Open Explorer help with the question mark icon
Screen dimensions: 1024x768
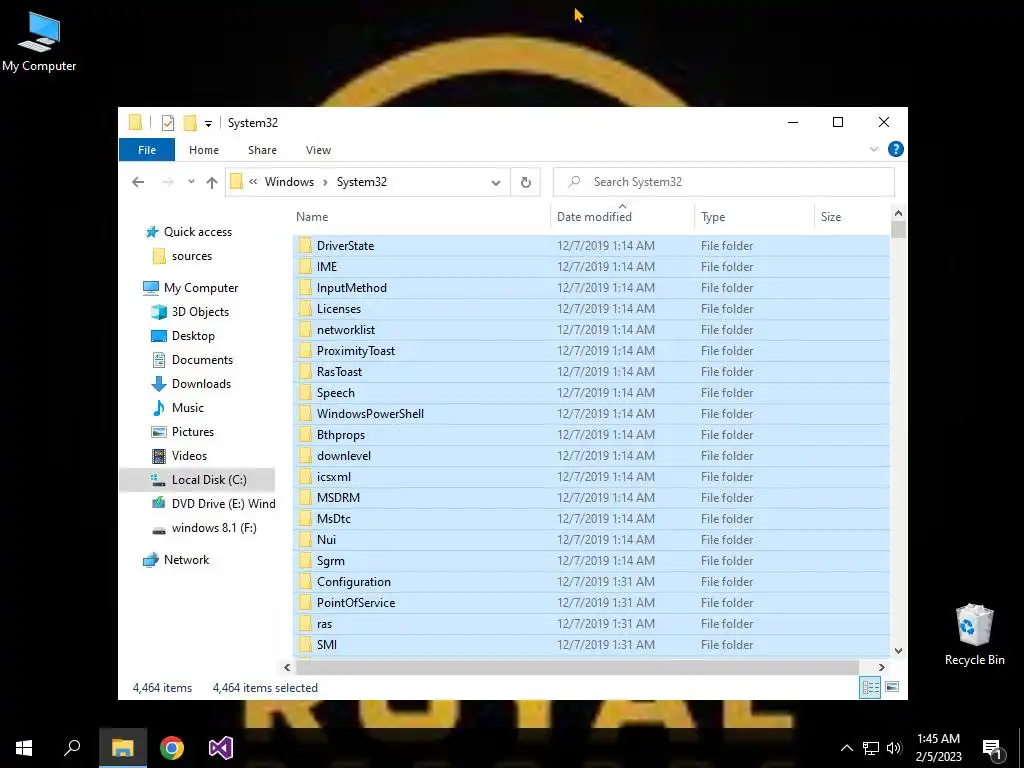coord(896,150)
